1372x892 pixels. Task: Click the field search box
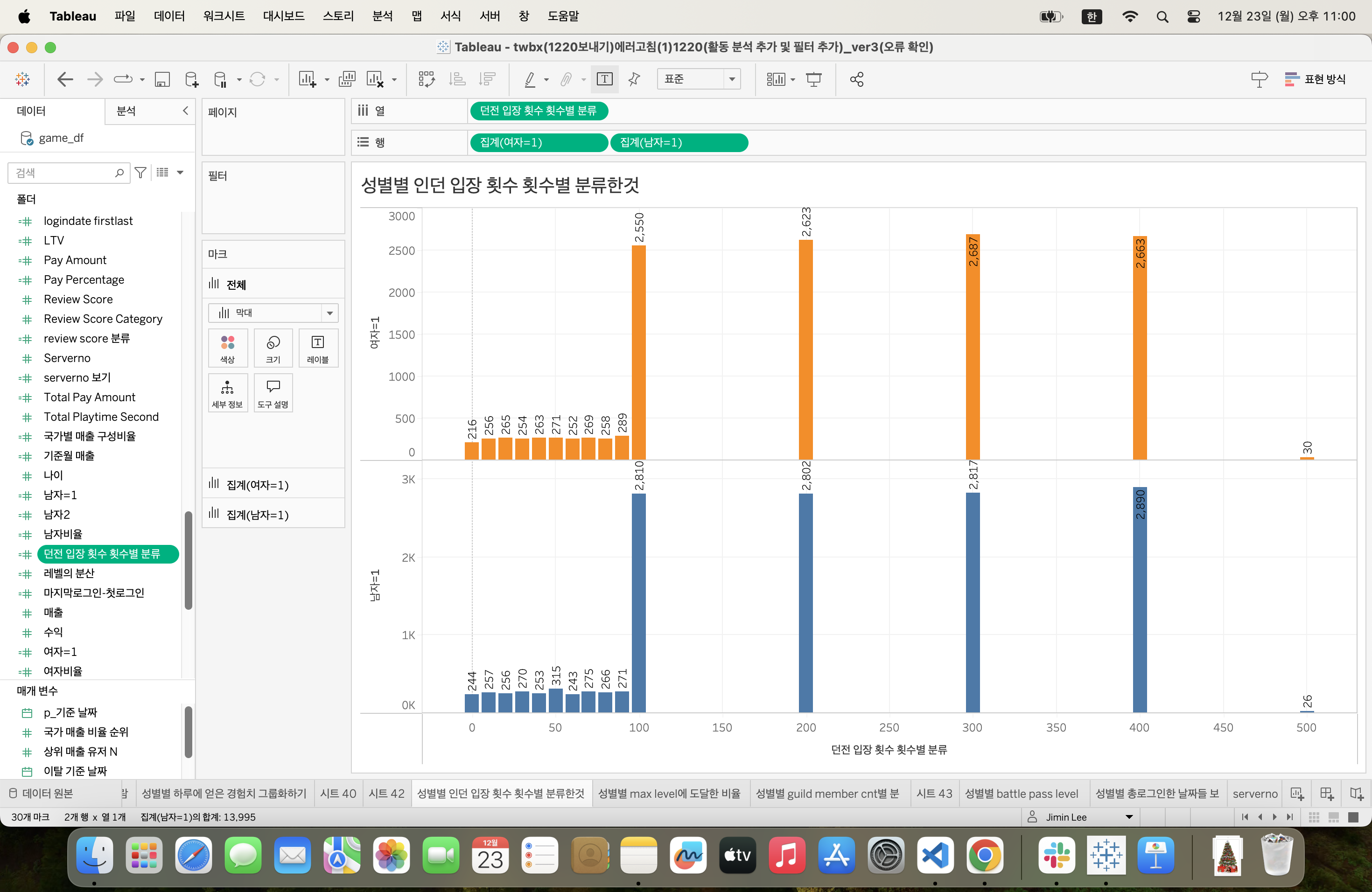point(68,172)
